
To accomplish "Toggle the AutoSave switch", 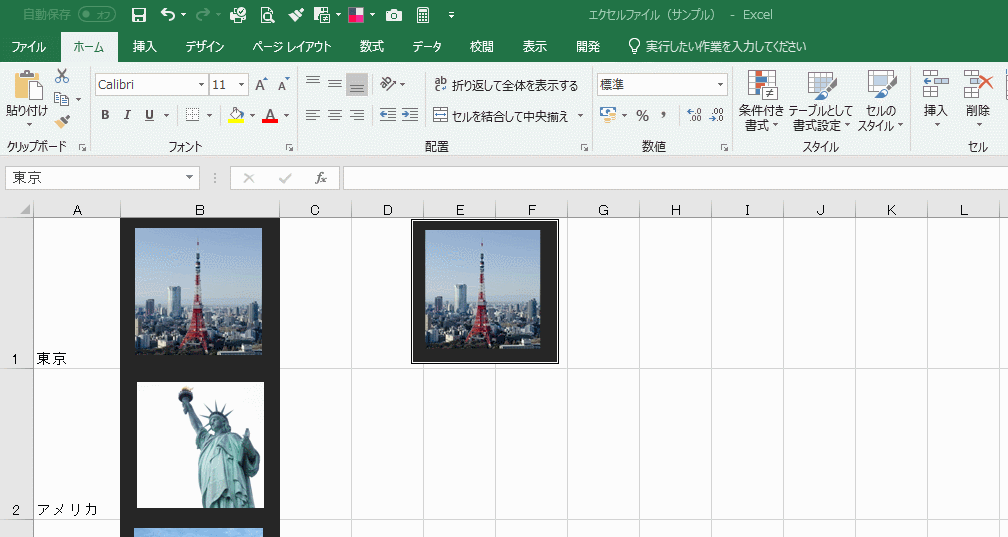I will (x=97, y=15).
